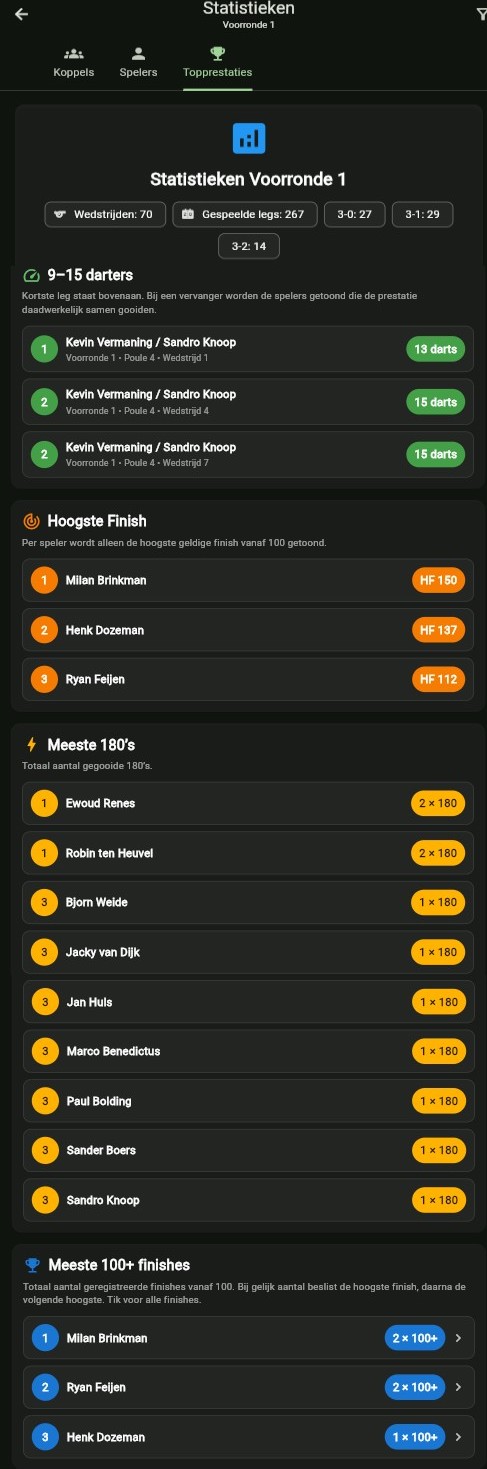Image resolution: width=487 pixels, height=1469 pixels.
Task: Select the Gespeelde legs: 267 chip
Action: point(245,214)
